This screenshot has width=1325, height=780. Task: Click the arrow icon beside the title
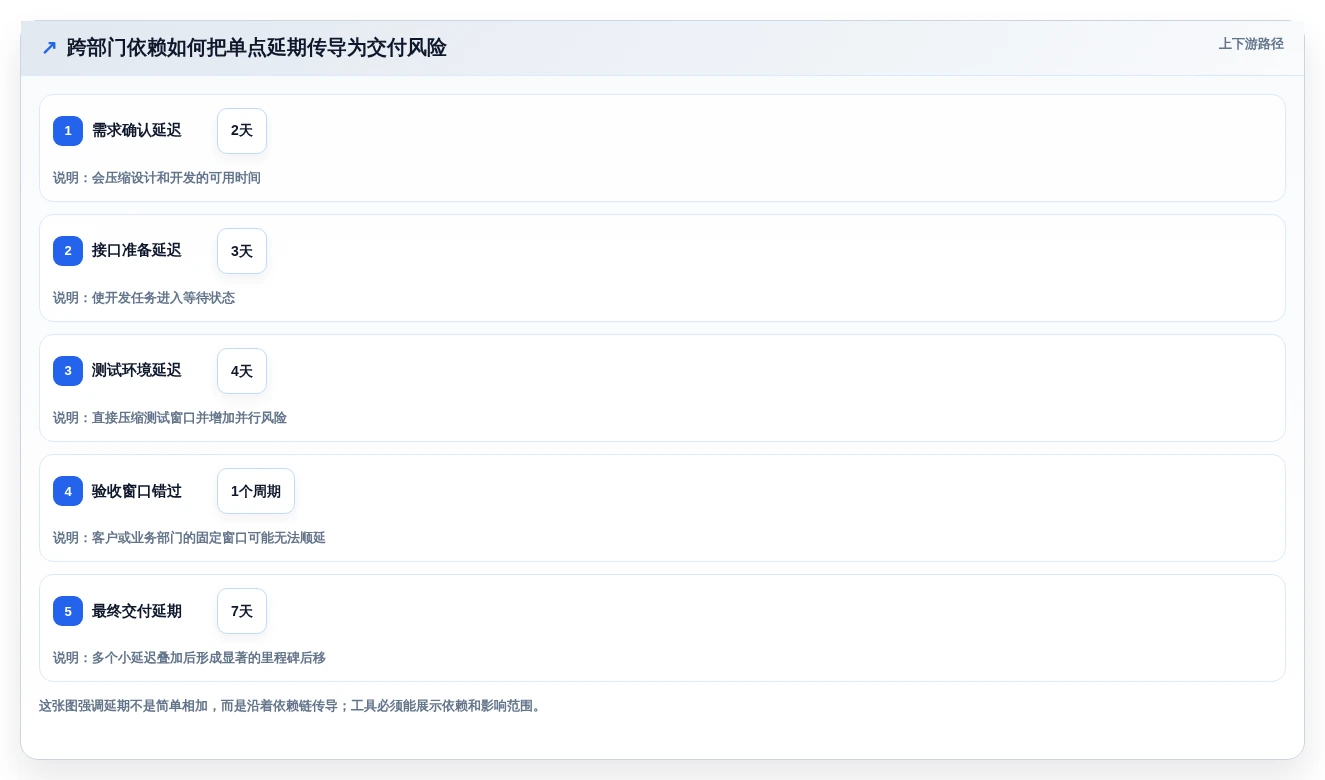pos(49,48)
